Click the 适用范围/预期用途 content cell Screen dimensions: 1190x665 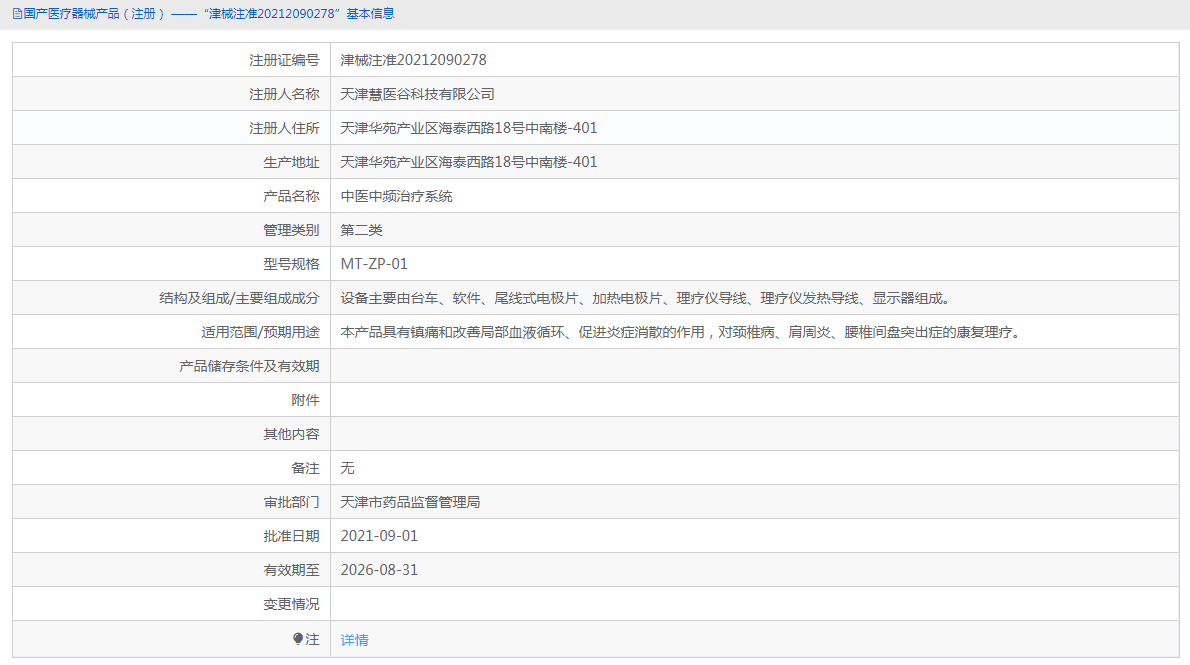coord(680,331)
